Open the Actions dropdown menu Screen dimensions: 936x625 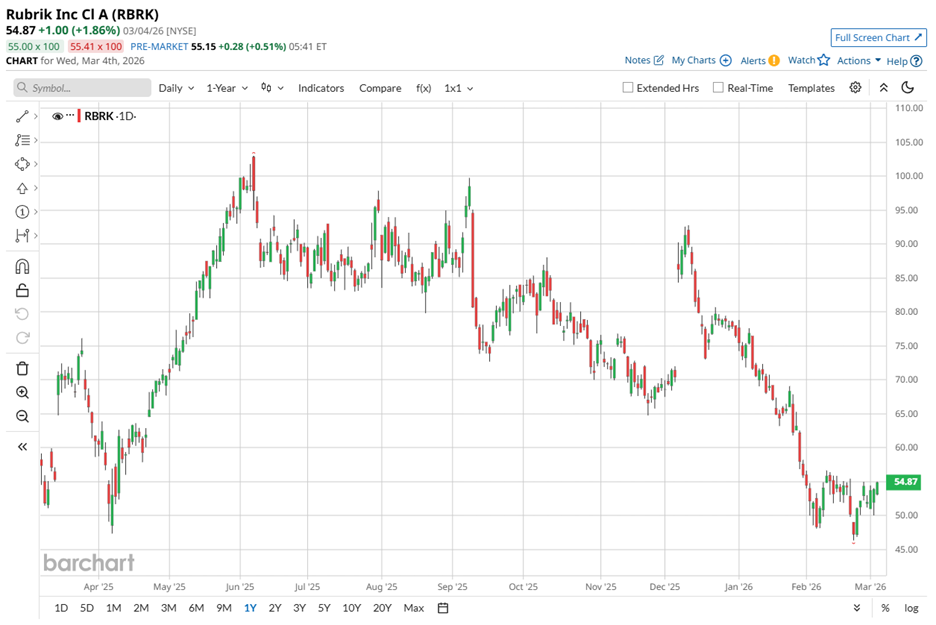[x=859, y=61]
